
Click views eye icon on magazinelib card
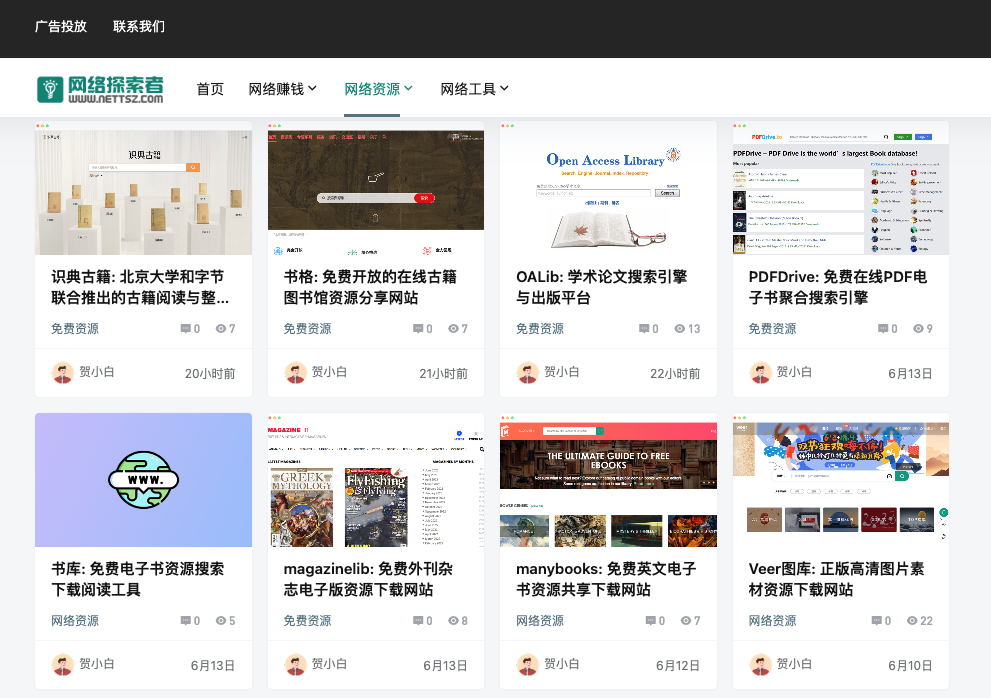click(453, 621)
